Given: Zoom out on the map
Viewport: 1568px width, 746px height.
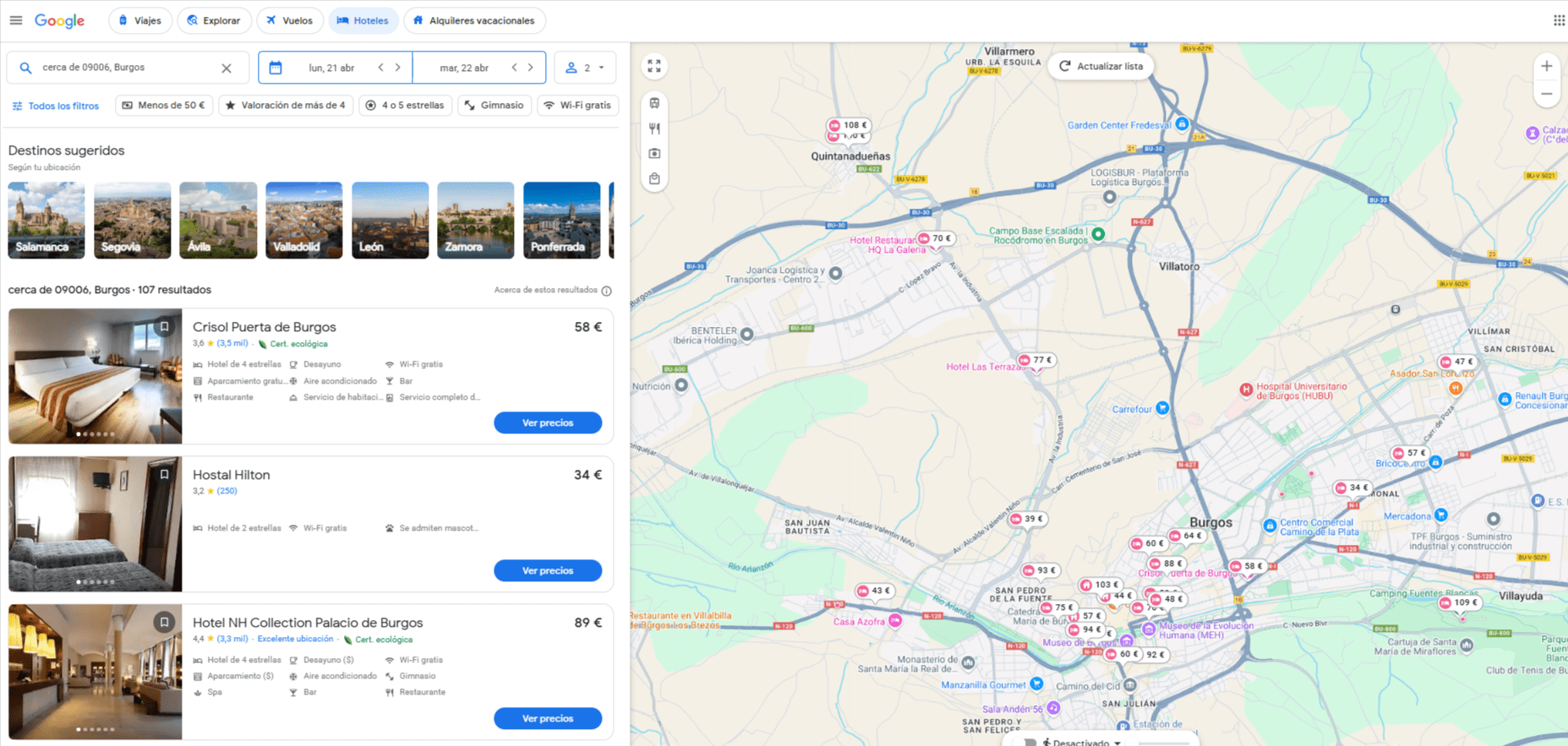Looking at the screenshot, I should click(1546, 94).
